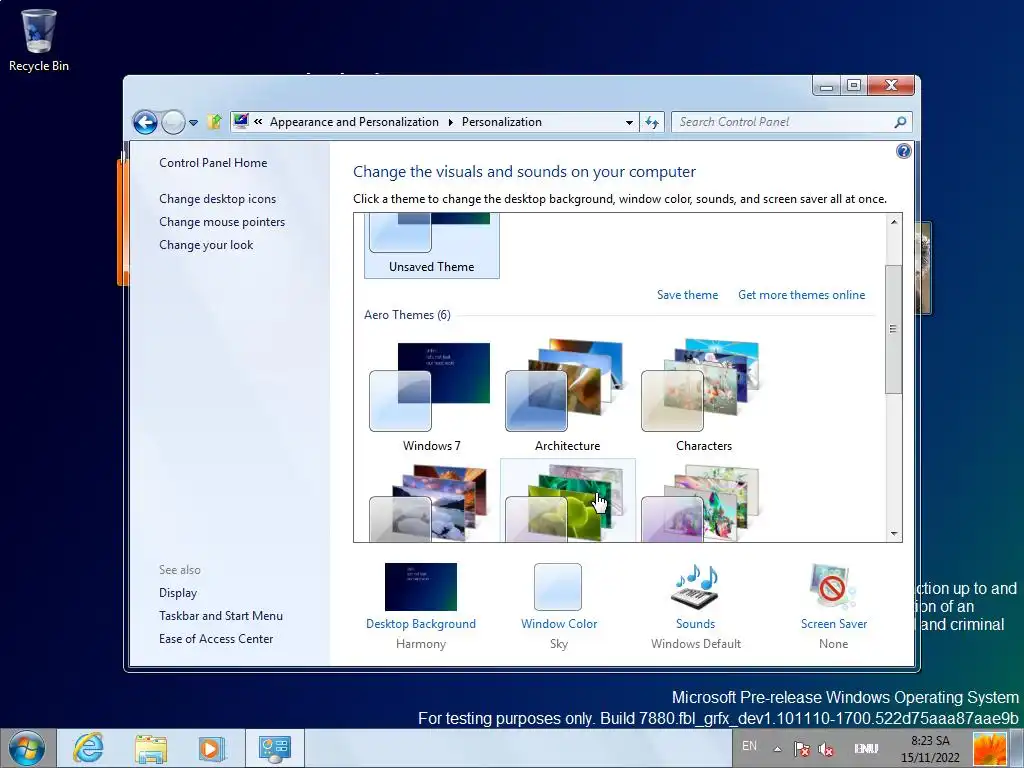Click the Control Panel taskbar button

pyautogui.click(x=274, y=748)
